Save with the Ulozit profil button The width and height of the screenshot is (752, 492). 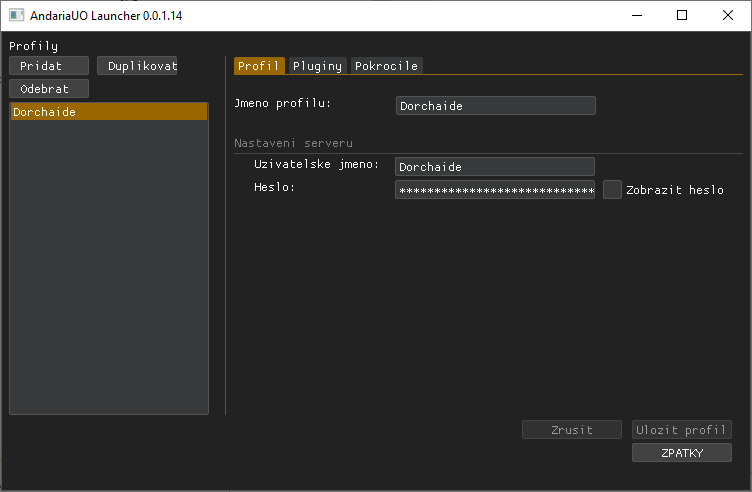tap(681, 430)
